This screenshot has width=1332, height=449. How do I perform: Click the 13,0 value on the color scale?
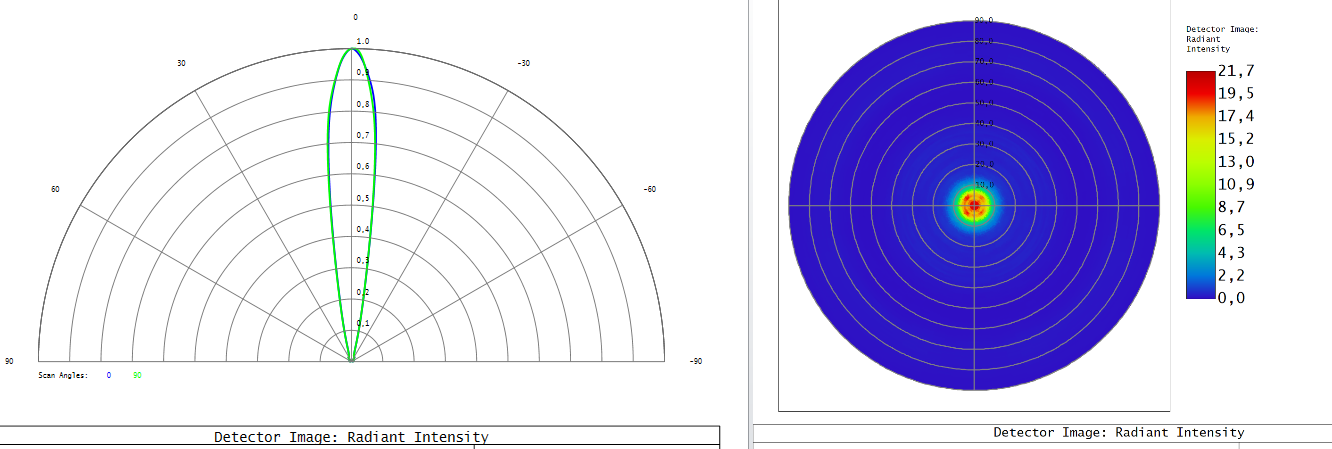pyautogui.click(x=1236, y=161)
